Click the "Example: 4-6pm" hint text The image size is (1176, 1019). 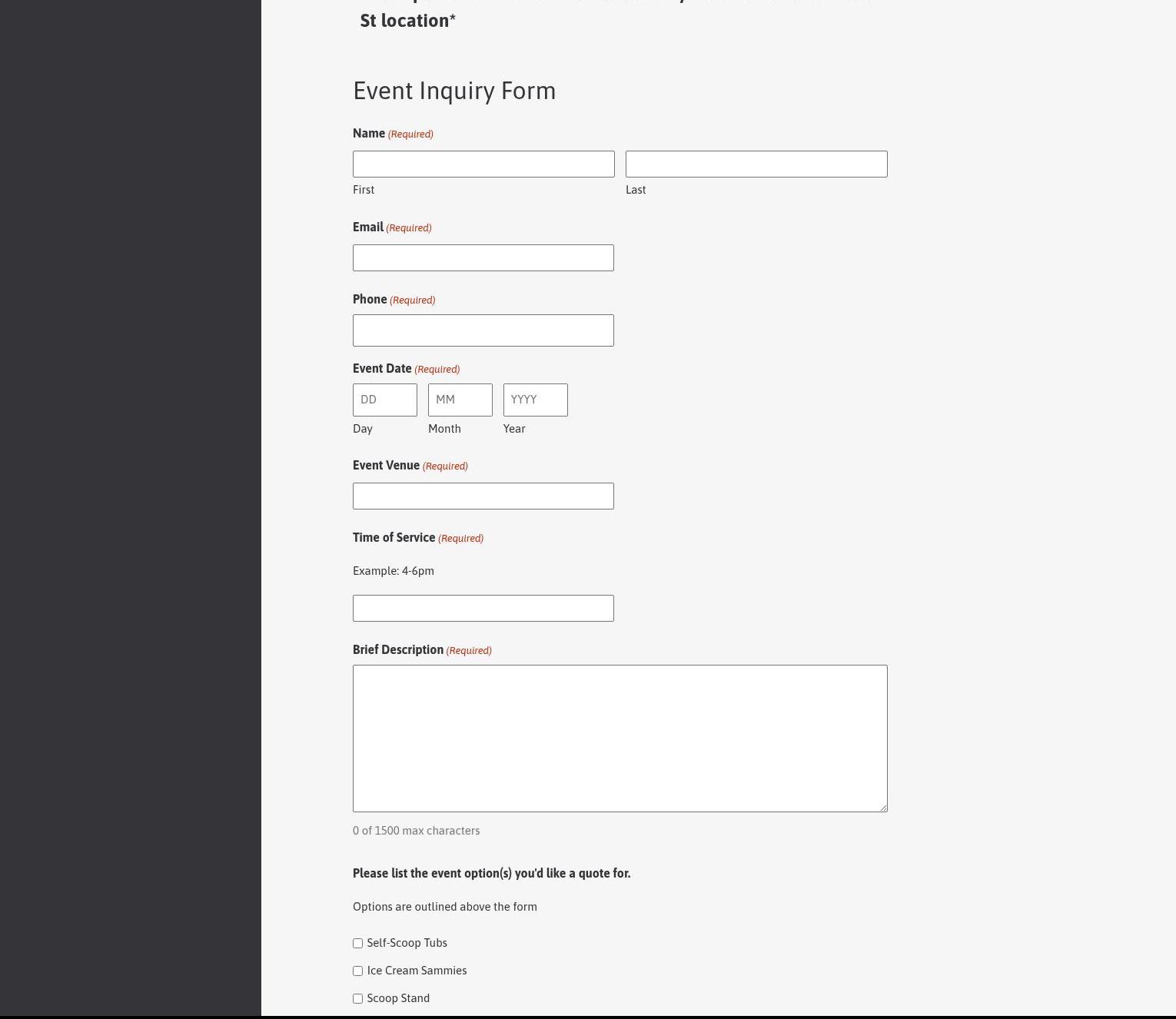coord(394,570)
